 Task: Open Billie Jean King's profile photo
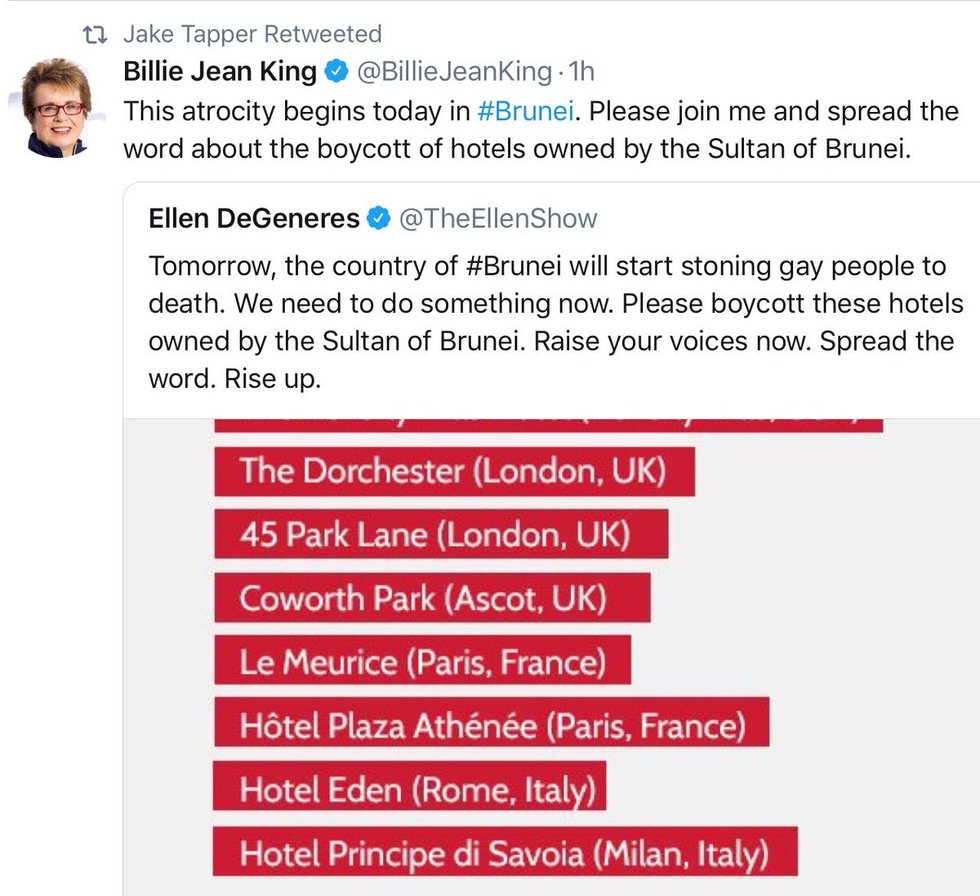tap(56, 107)
